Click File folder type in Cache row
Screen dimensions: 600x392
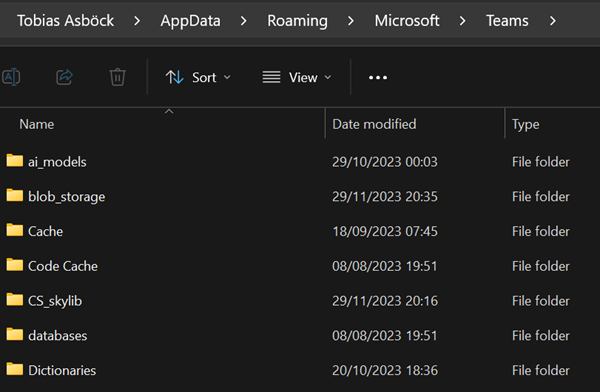[x=541, y=231]
